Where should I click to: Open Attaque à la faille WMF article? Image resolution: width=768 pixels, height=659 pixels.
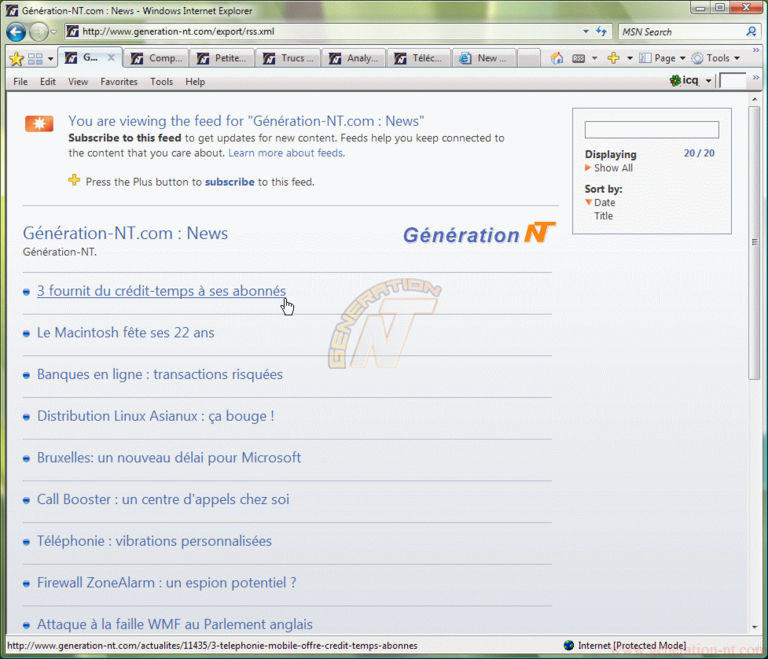[x=174, y=624]
